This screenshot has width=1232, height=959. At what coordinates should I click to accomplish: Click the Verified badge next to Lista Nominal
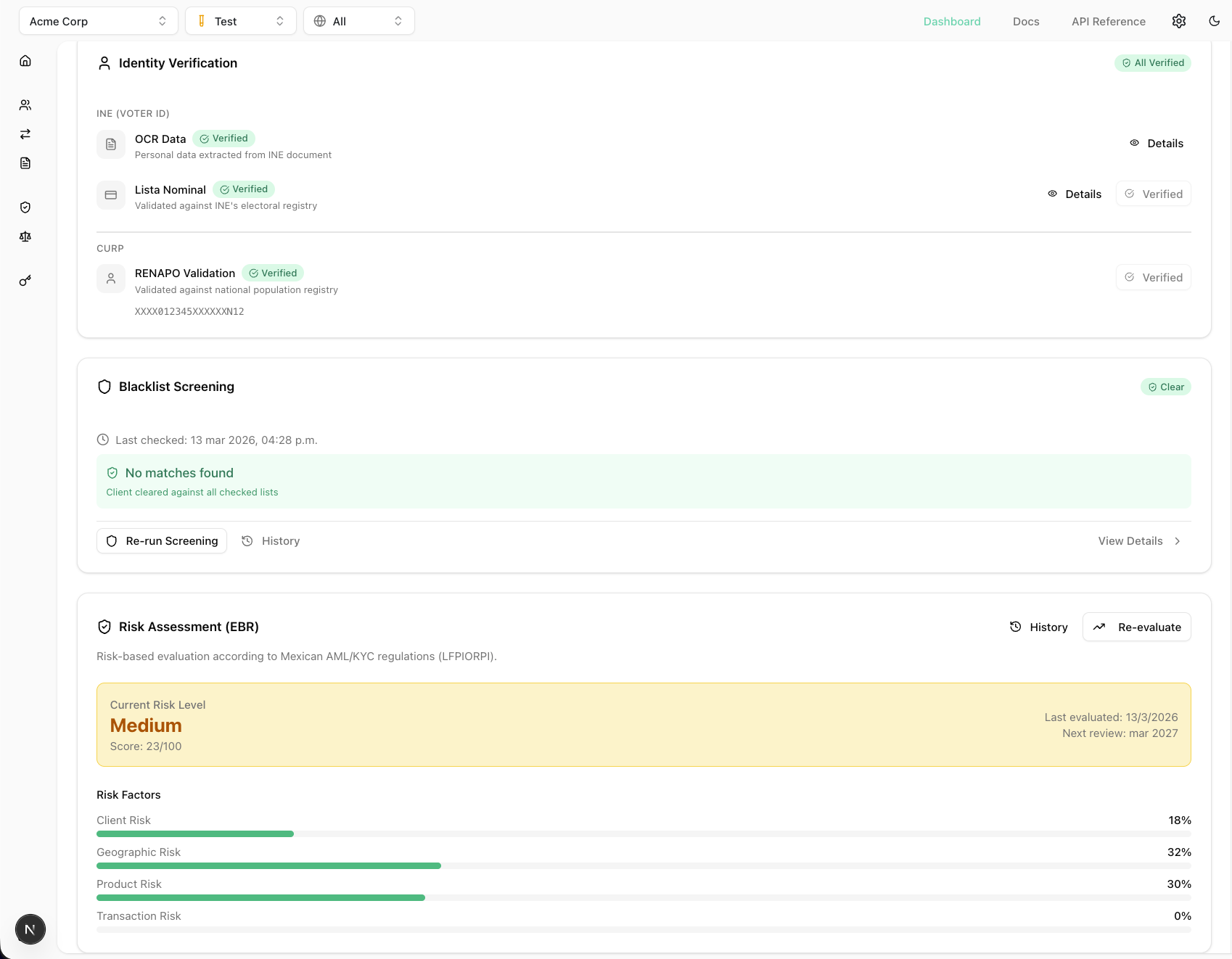click(x=244, y=189)
